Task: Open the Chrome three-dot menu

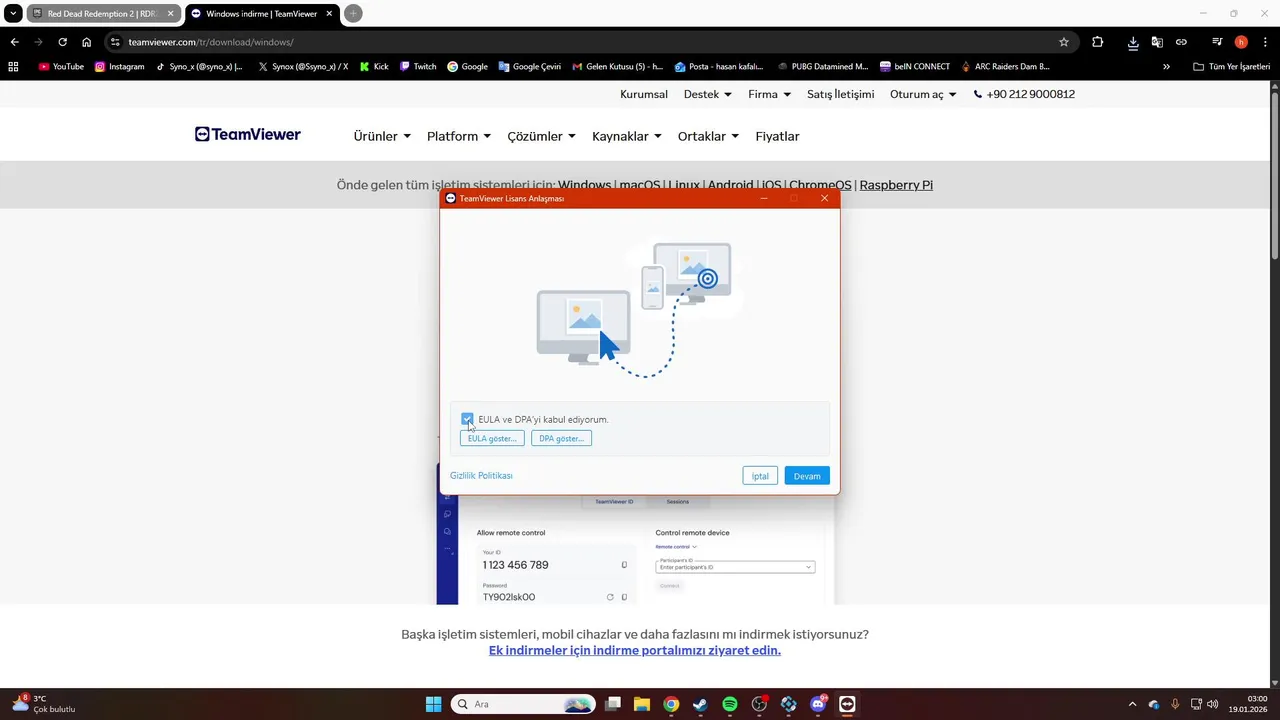Action: tap(1265, 42)
